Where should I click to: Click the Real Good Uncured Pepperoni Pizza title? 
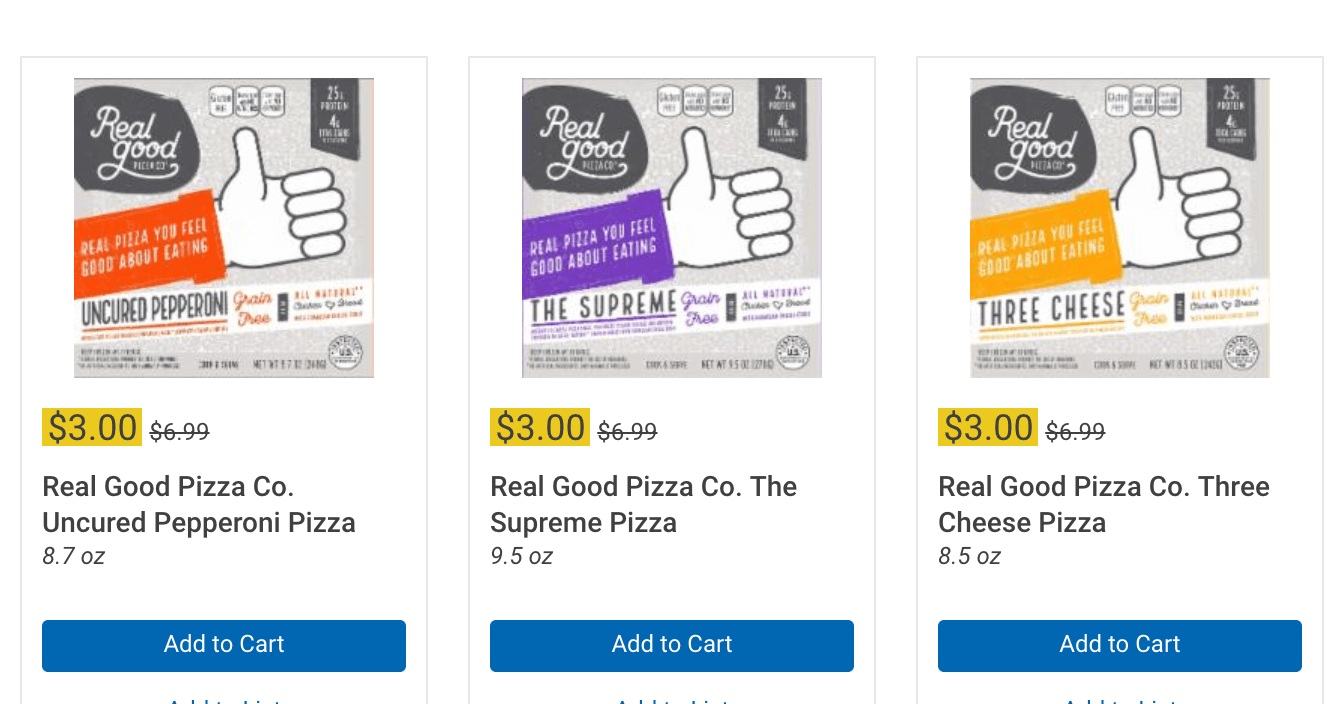[199, 505]
